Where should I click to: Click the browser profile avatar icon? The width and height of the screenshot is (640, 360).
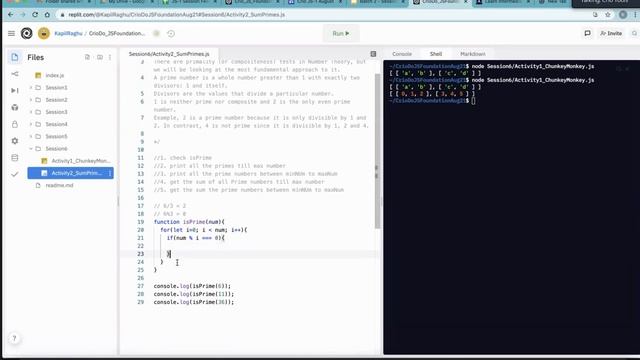pos(623,15)
